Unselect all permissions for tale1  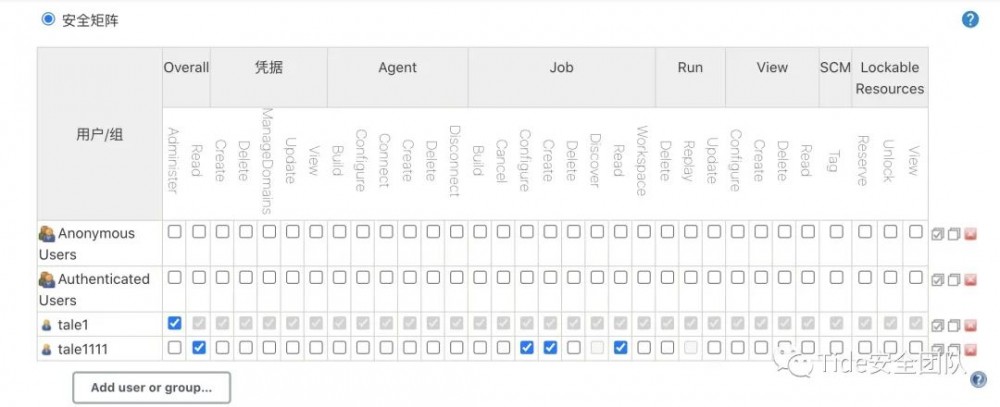[x=954, y=325]
